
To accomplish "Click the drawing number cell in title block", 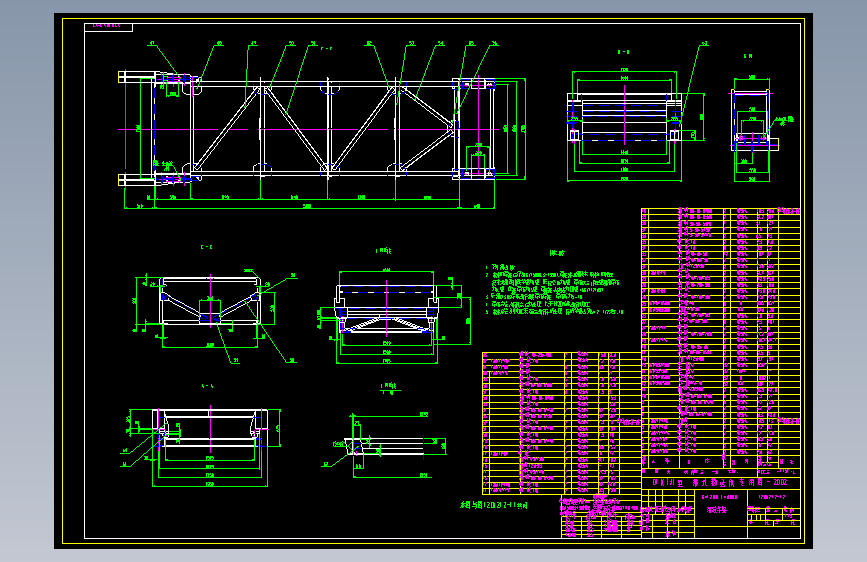I will coord(774,497).
